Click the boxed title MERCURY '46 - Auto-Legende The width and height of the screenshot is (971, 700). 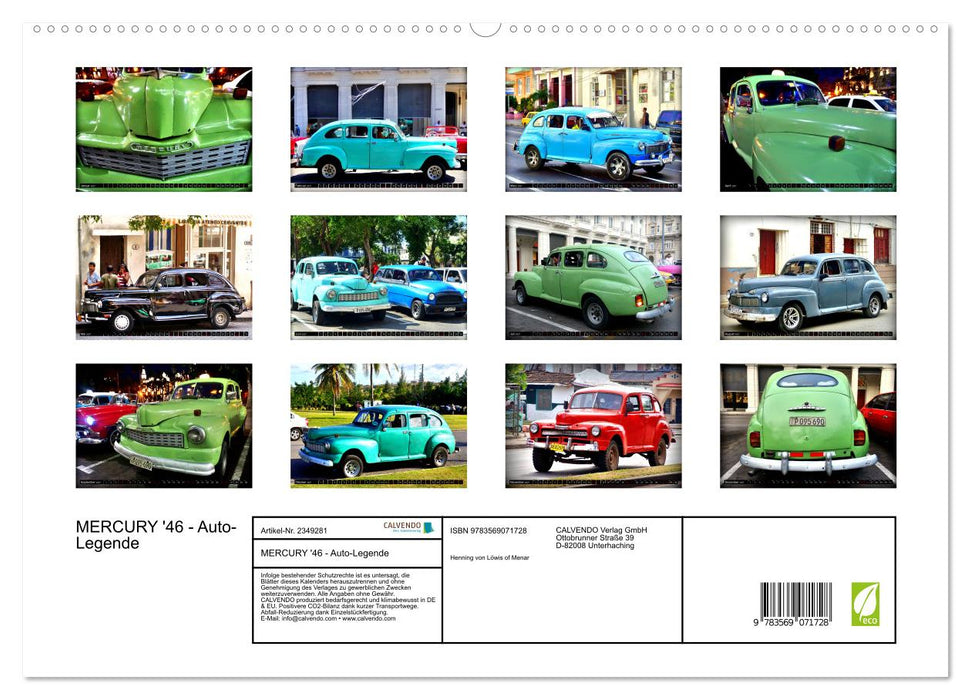(324, 553)
